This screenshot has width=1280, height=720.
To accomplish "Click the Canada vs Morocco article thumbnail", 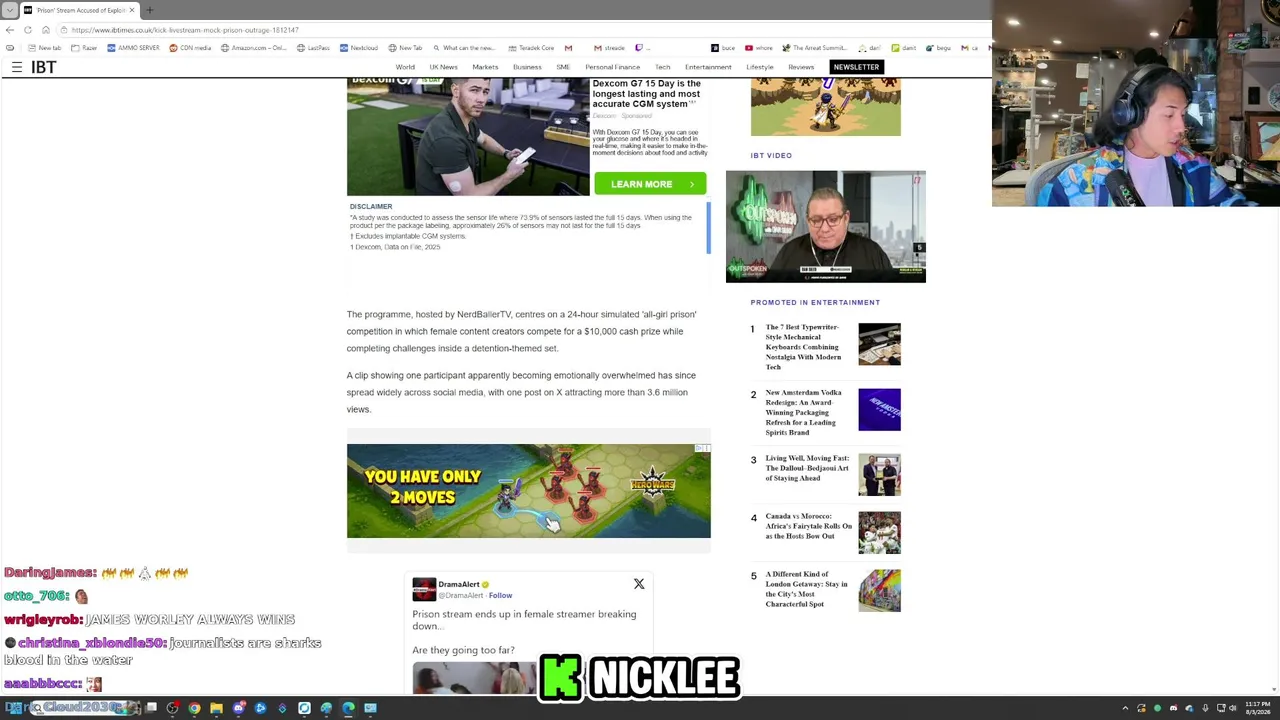I will (879, 533).
